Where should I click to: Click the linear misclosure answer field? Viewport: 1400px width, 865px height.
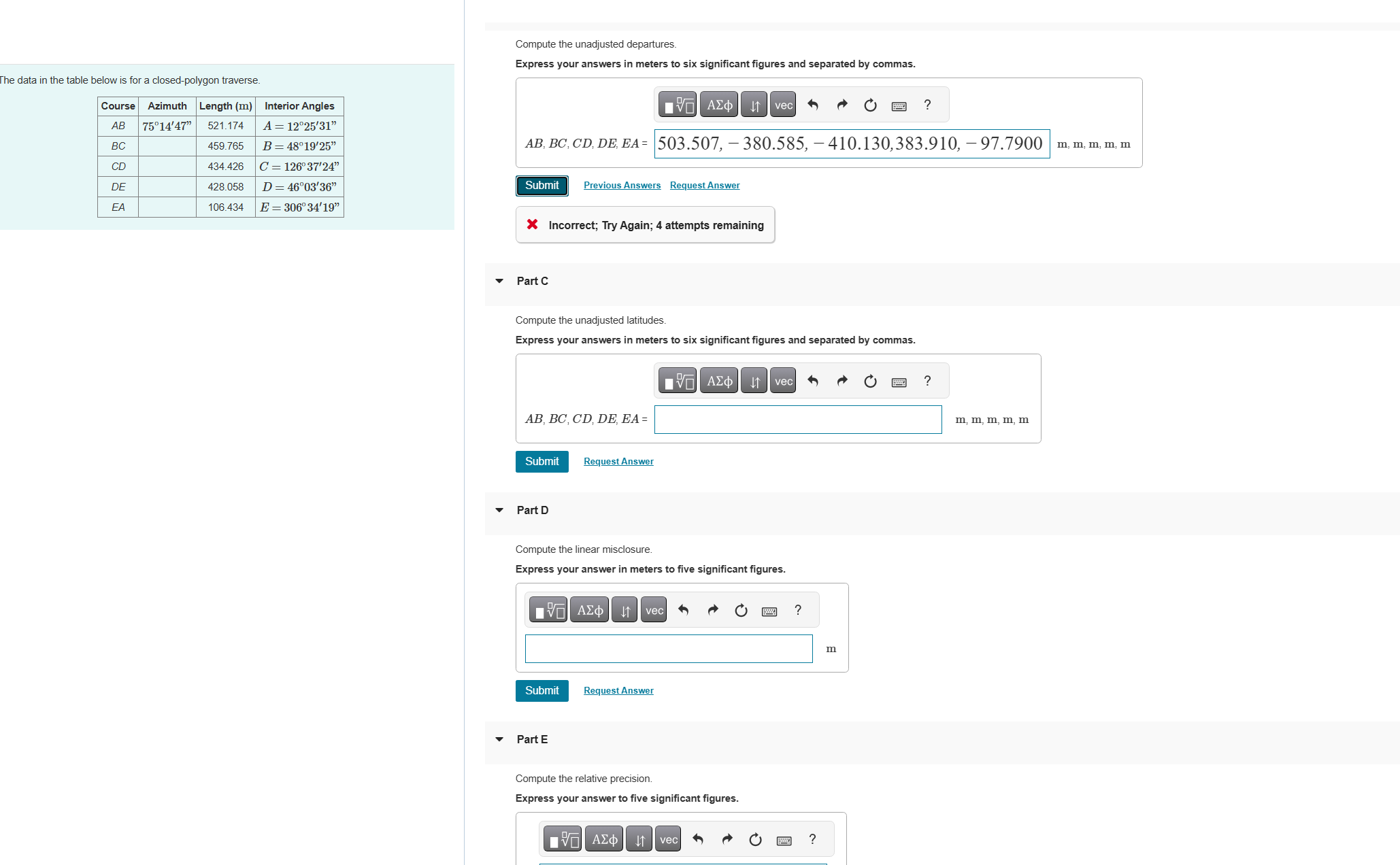(x=668, y=649)
